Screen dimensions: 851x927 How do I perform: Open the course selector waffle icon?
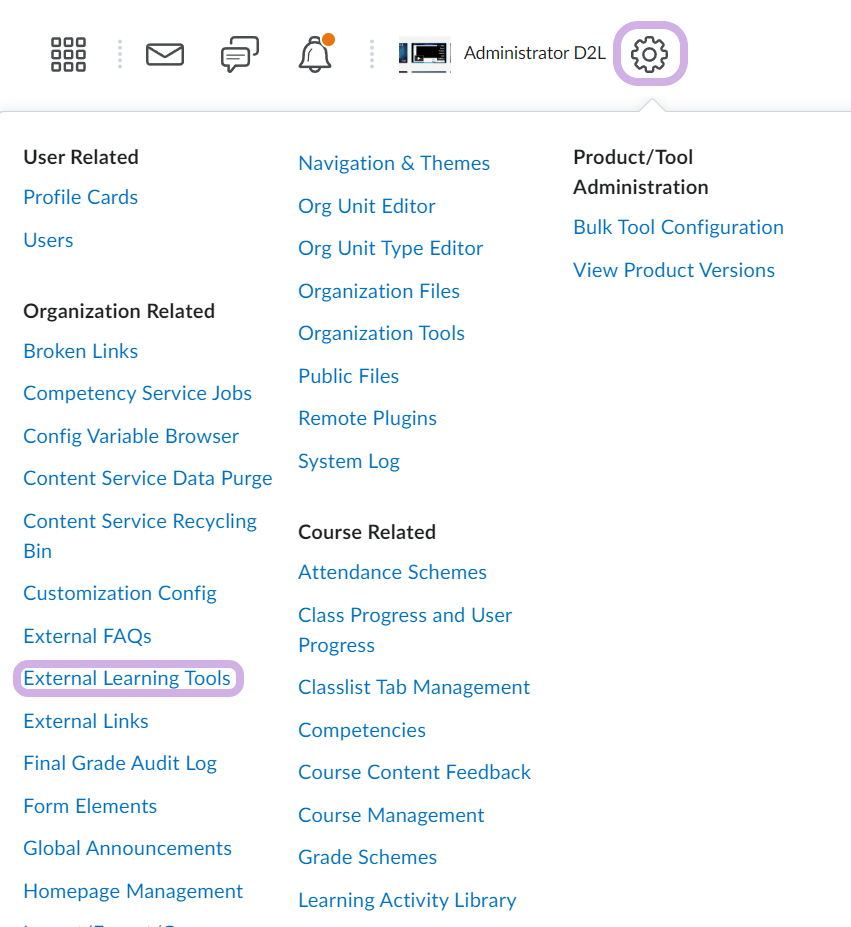pos(68,54)
